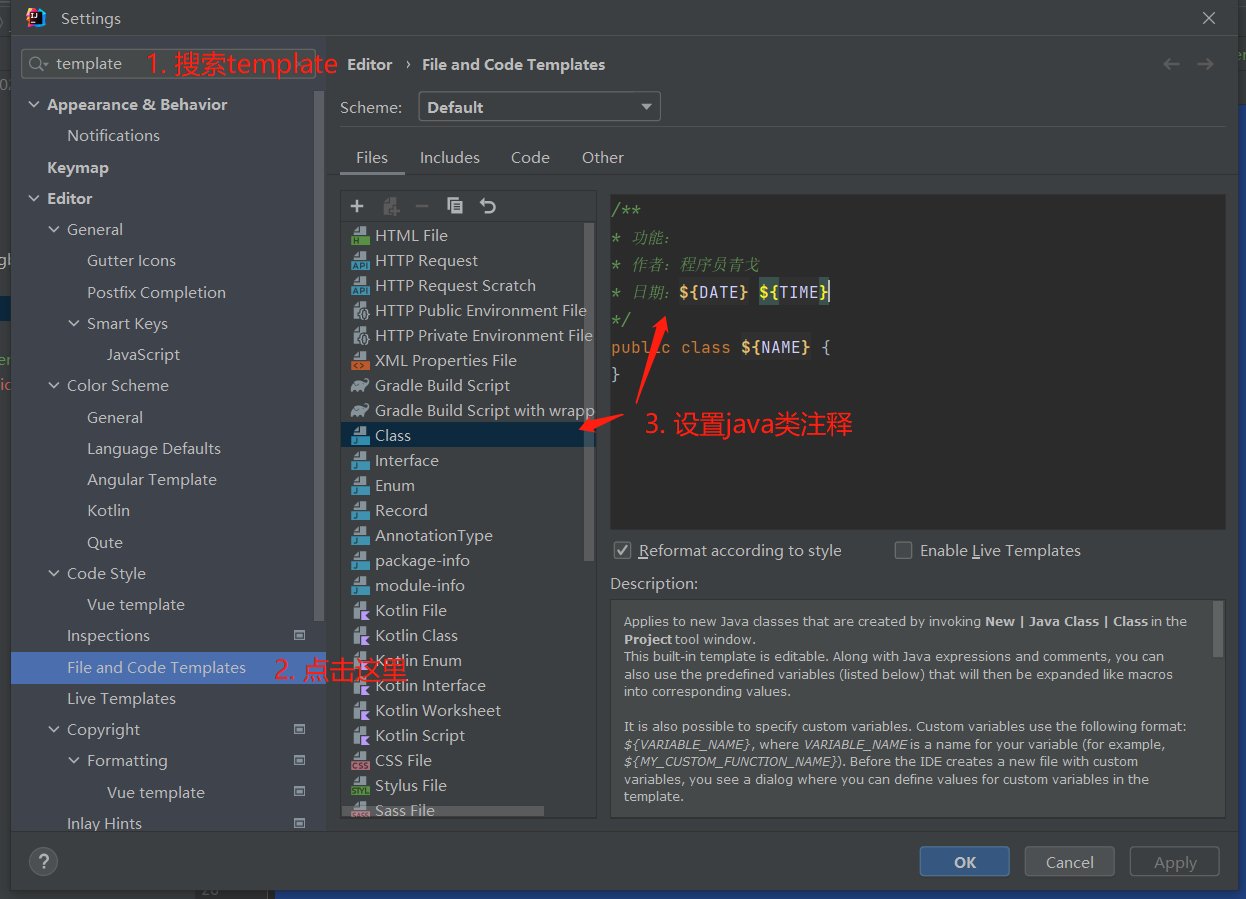Switch to the Other tab

click(x=603, y=158)
